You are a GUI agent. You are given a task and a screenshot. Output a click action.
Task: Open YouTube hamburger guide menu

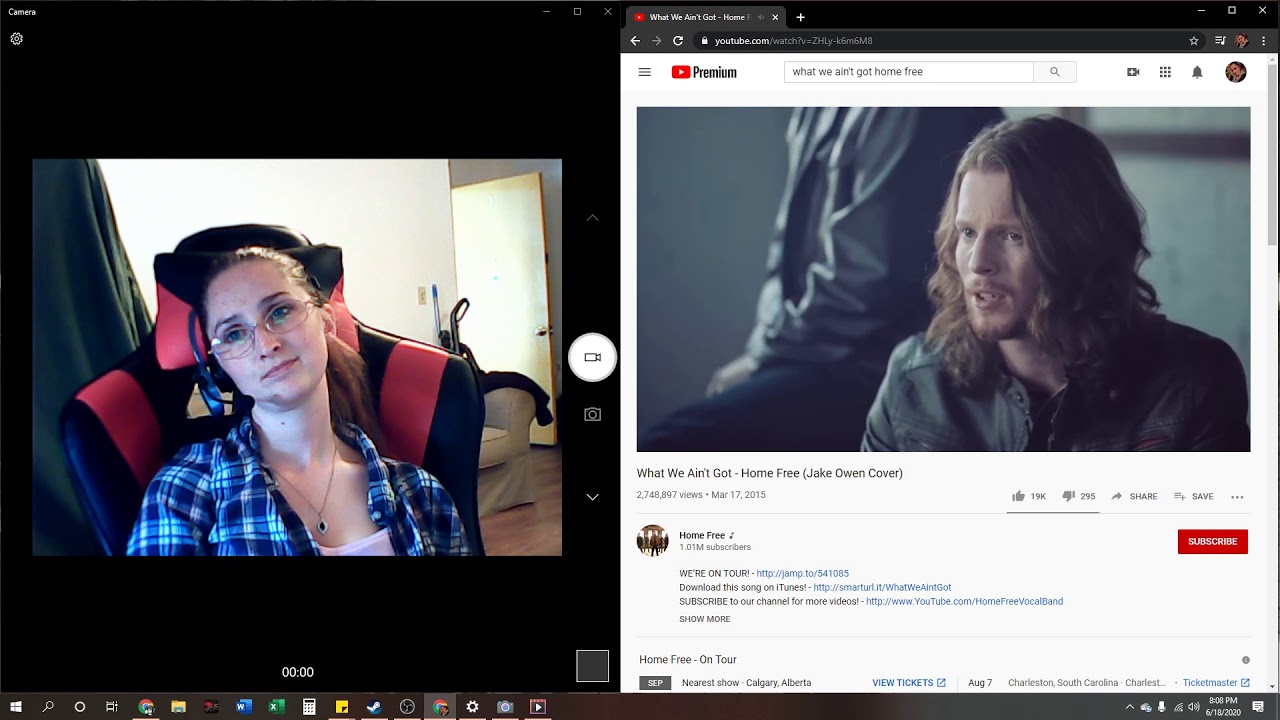[645, 72]
